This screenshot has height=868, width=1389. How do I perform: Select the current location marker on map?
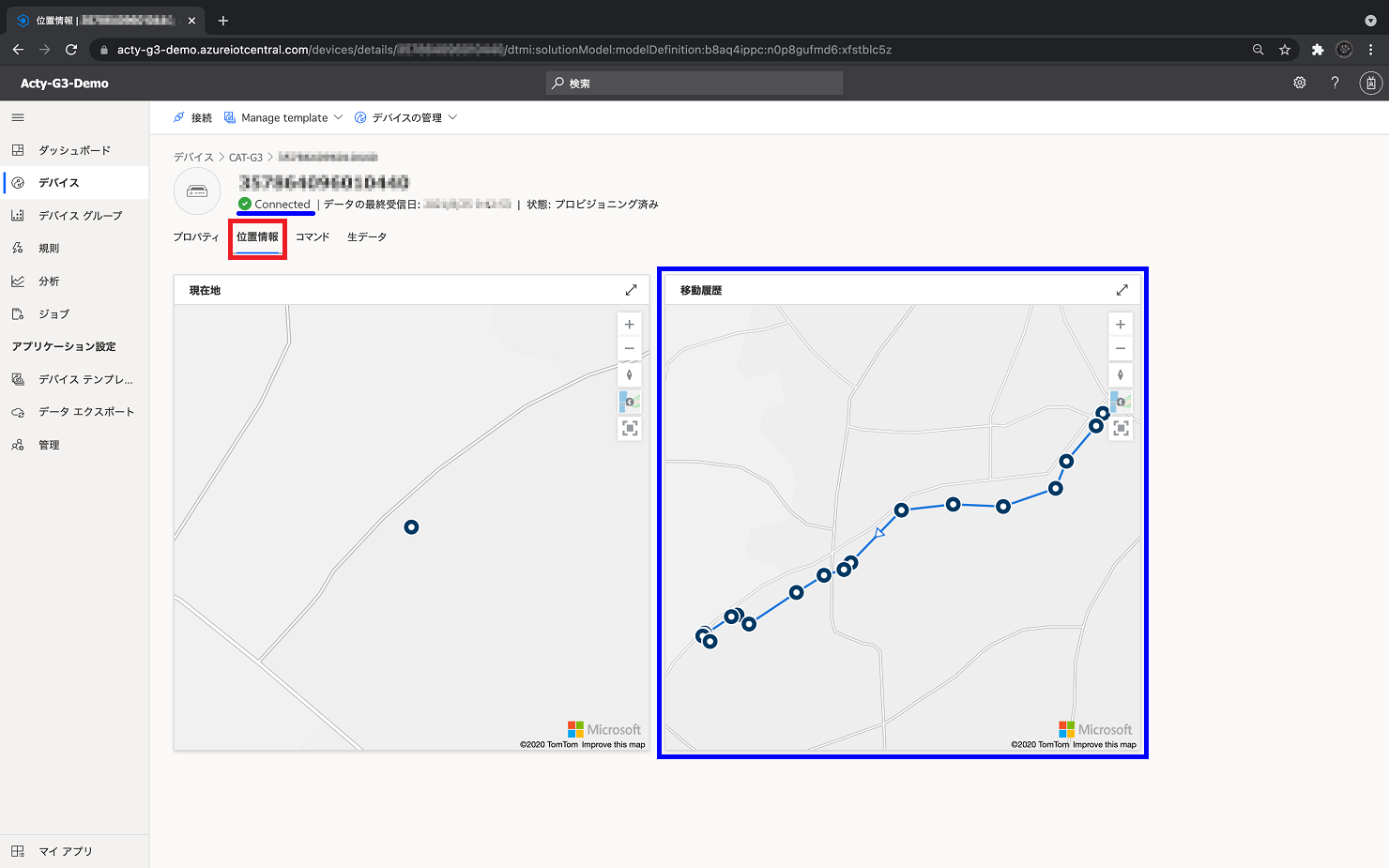coord(411,527)
